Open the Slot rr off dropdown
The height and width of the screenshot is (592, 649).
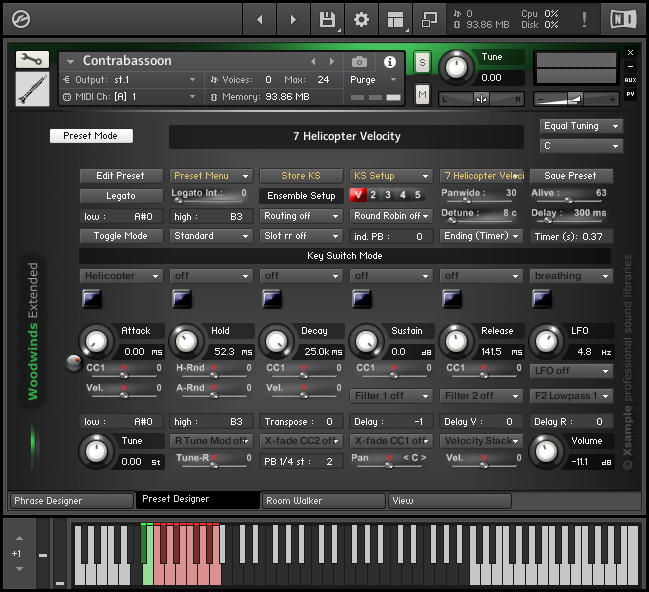pos(301,236)
